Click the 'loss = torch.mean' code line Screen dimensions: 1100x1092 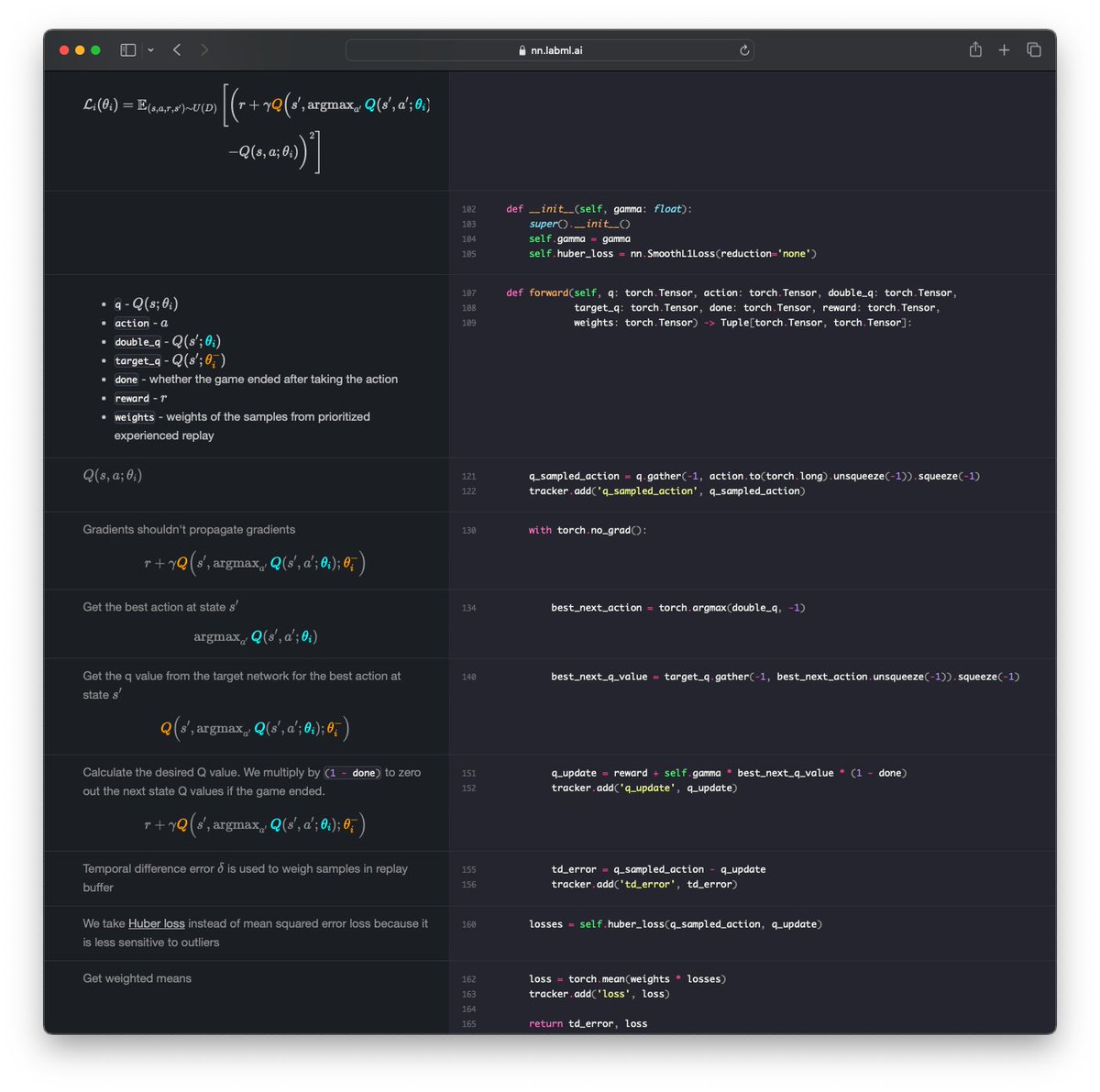click(x=627, y=979)
